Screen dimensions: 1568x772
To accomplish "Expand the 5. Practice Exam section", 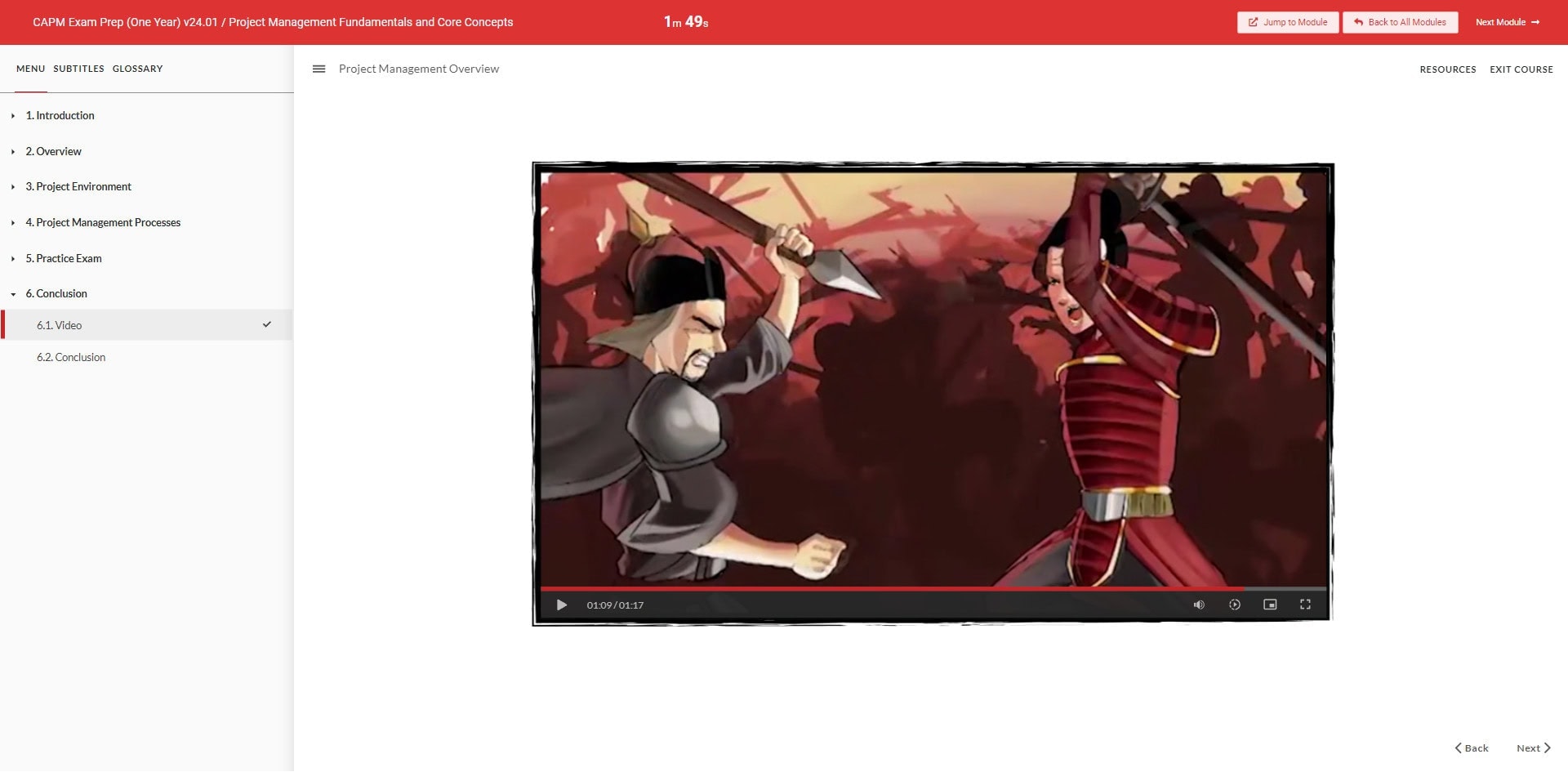I will pyautogui.click(x=64, y=259).
